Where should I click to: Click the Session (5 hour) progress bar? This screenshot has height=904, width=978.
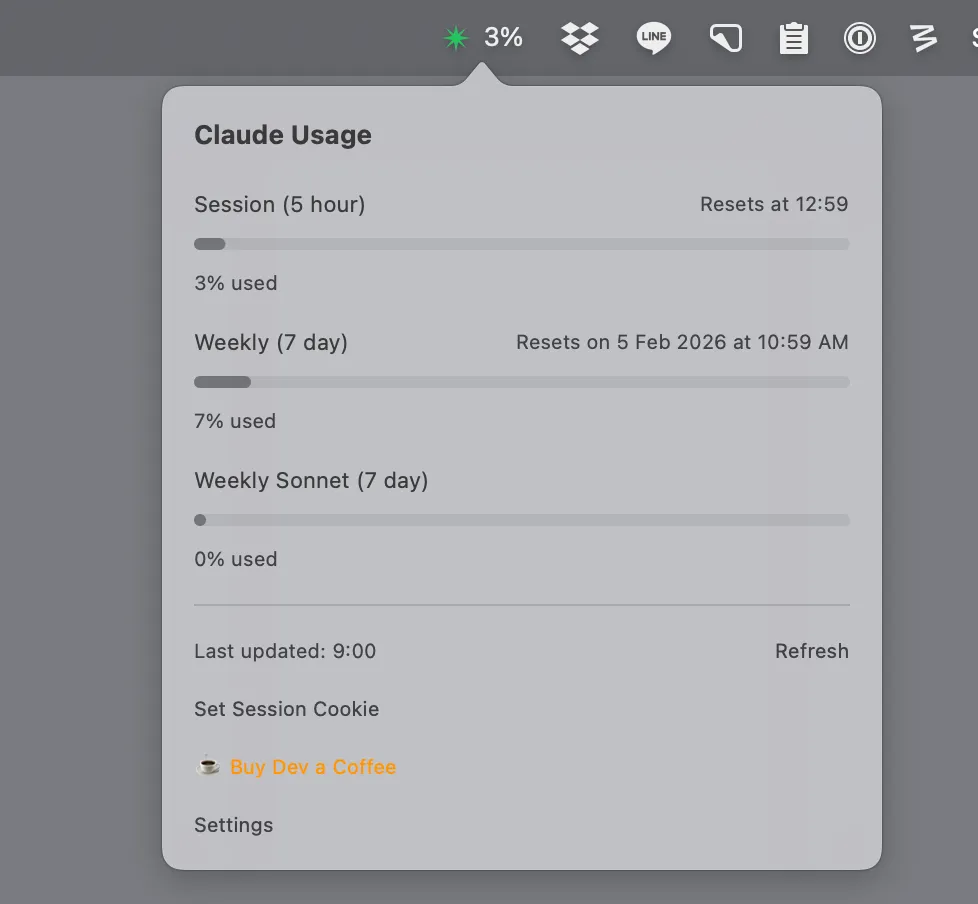pyautogui.click(x=521, y=244)
